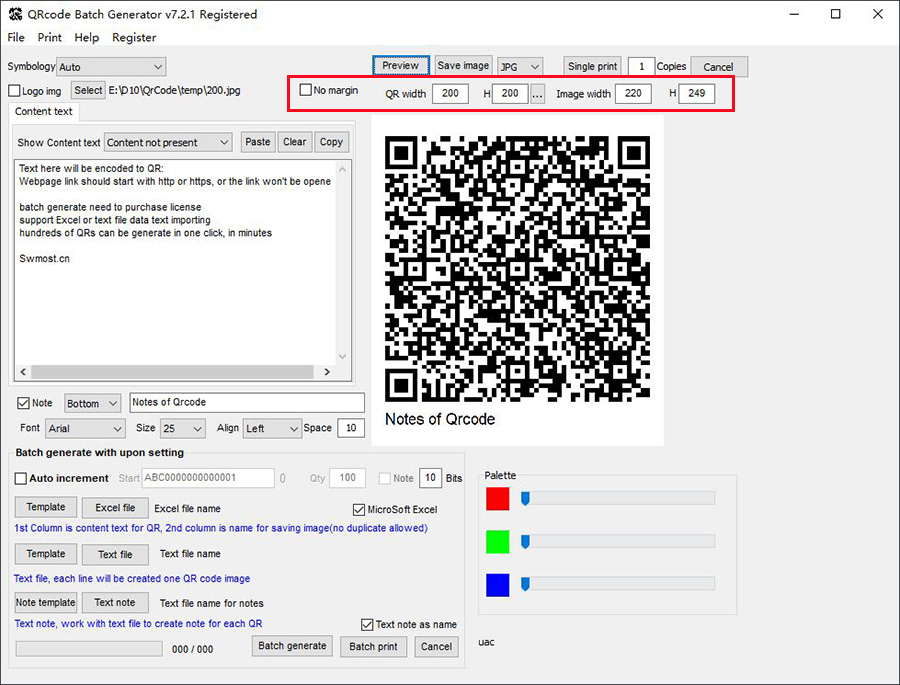900x685 pixels.
Task: Click the Clear button
Action: (294, 142)
